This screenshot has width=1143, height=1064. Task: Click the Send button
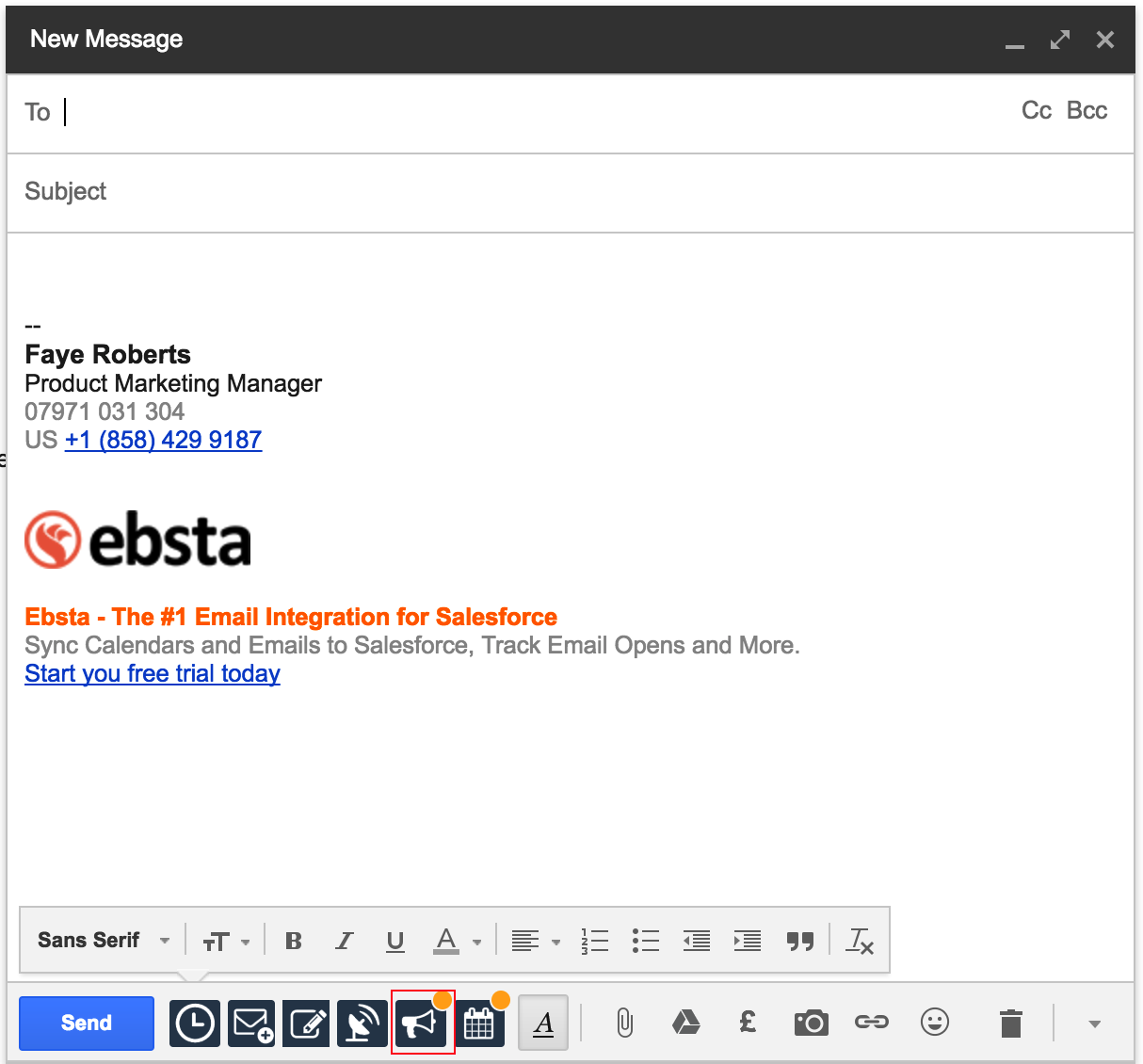[87, 1023]
